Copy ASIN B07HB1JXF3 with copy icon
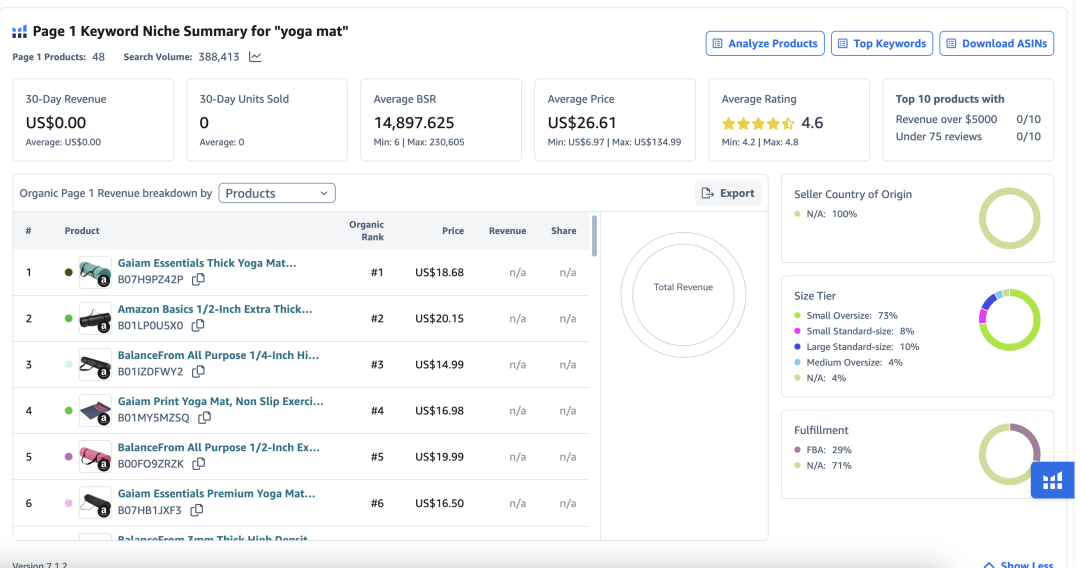 (x=197, y=510)
